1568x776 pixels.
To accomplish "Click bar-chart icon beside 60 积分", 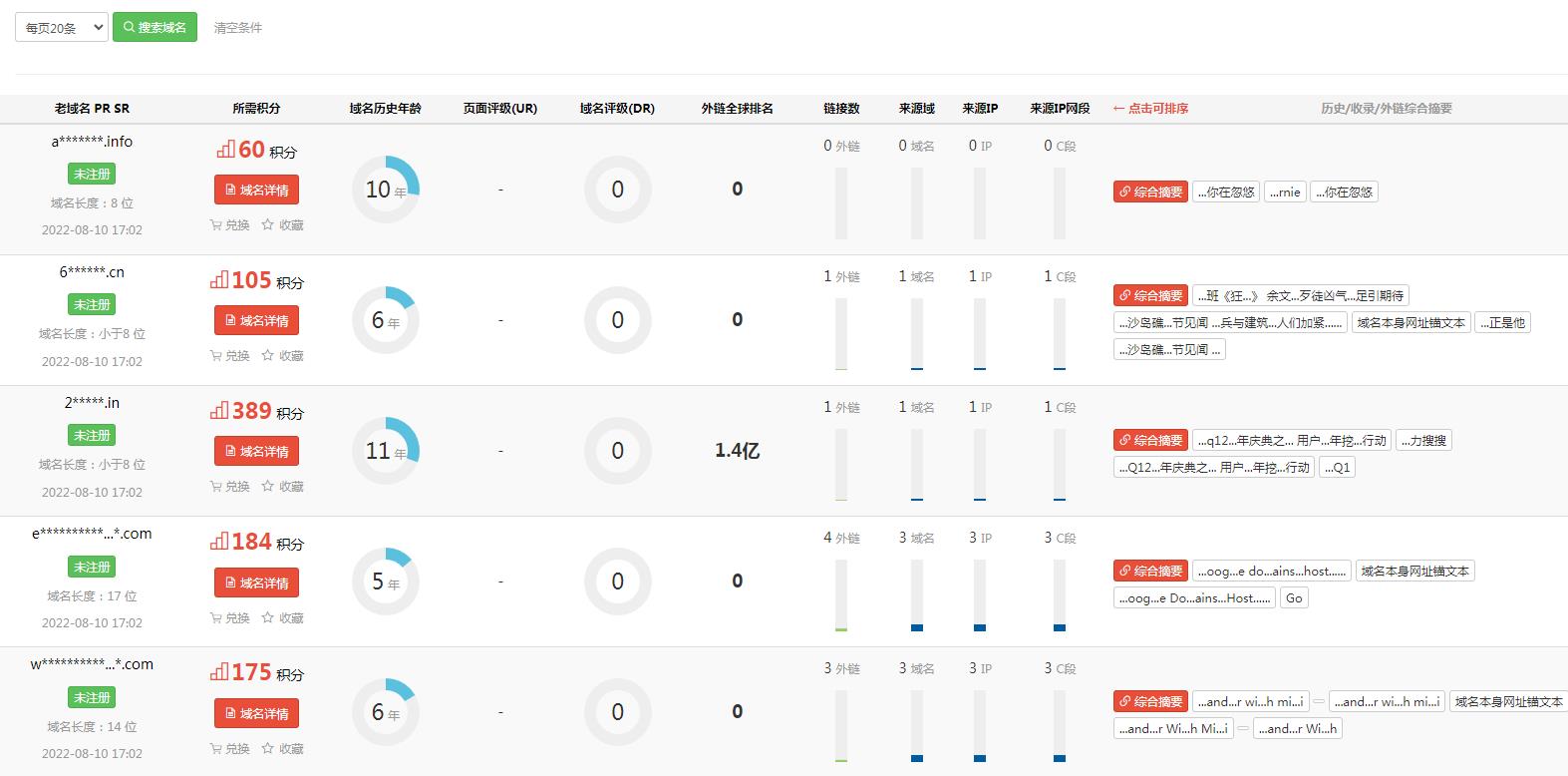I will pos(225,150).
